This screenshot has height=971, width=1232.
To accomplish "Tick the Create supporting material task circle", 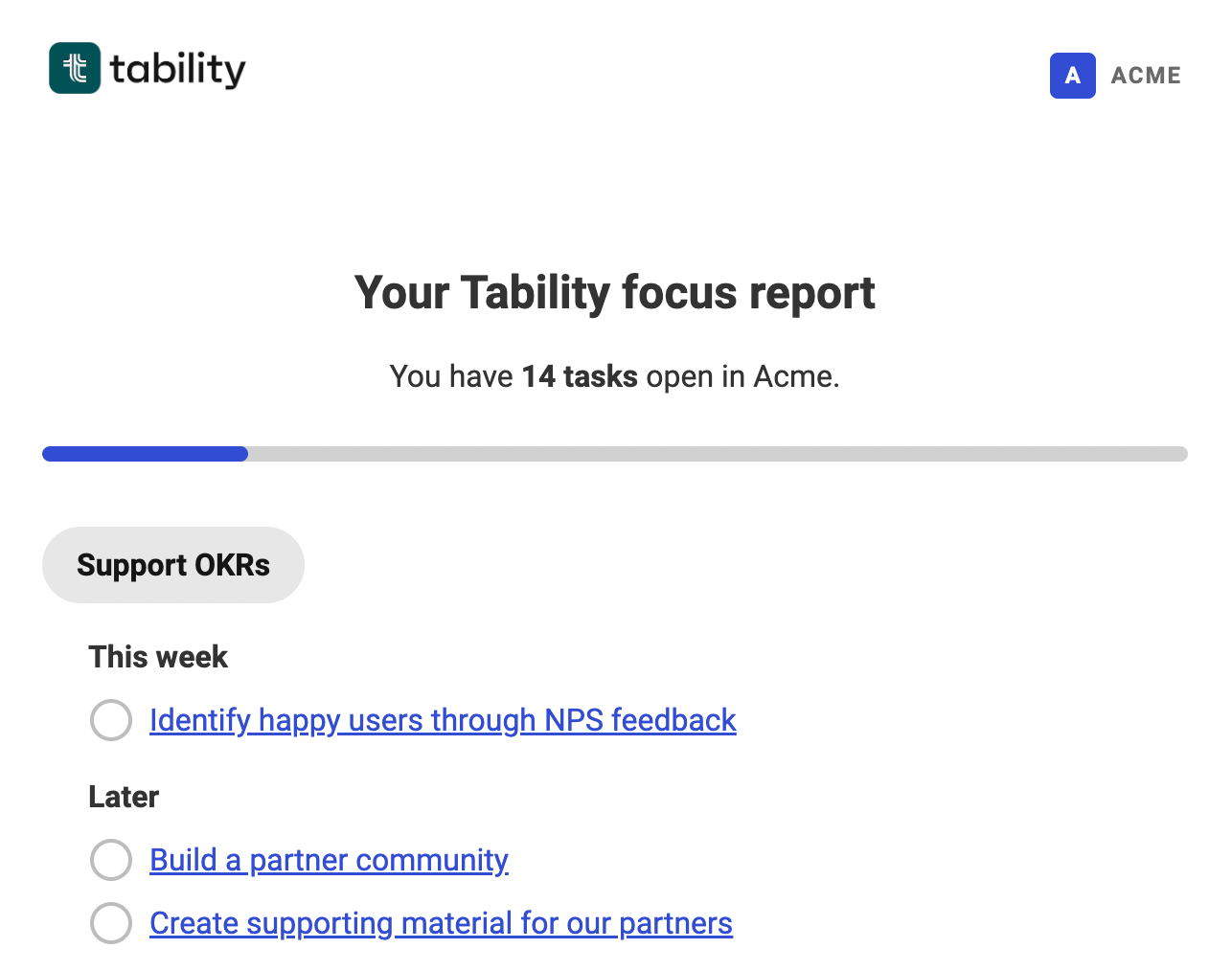I will click(111, 923).
